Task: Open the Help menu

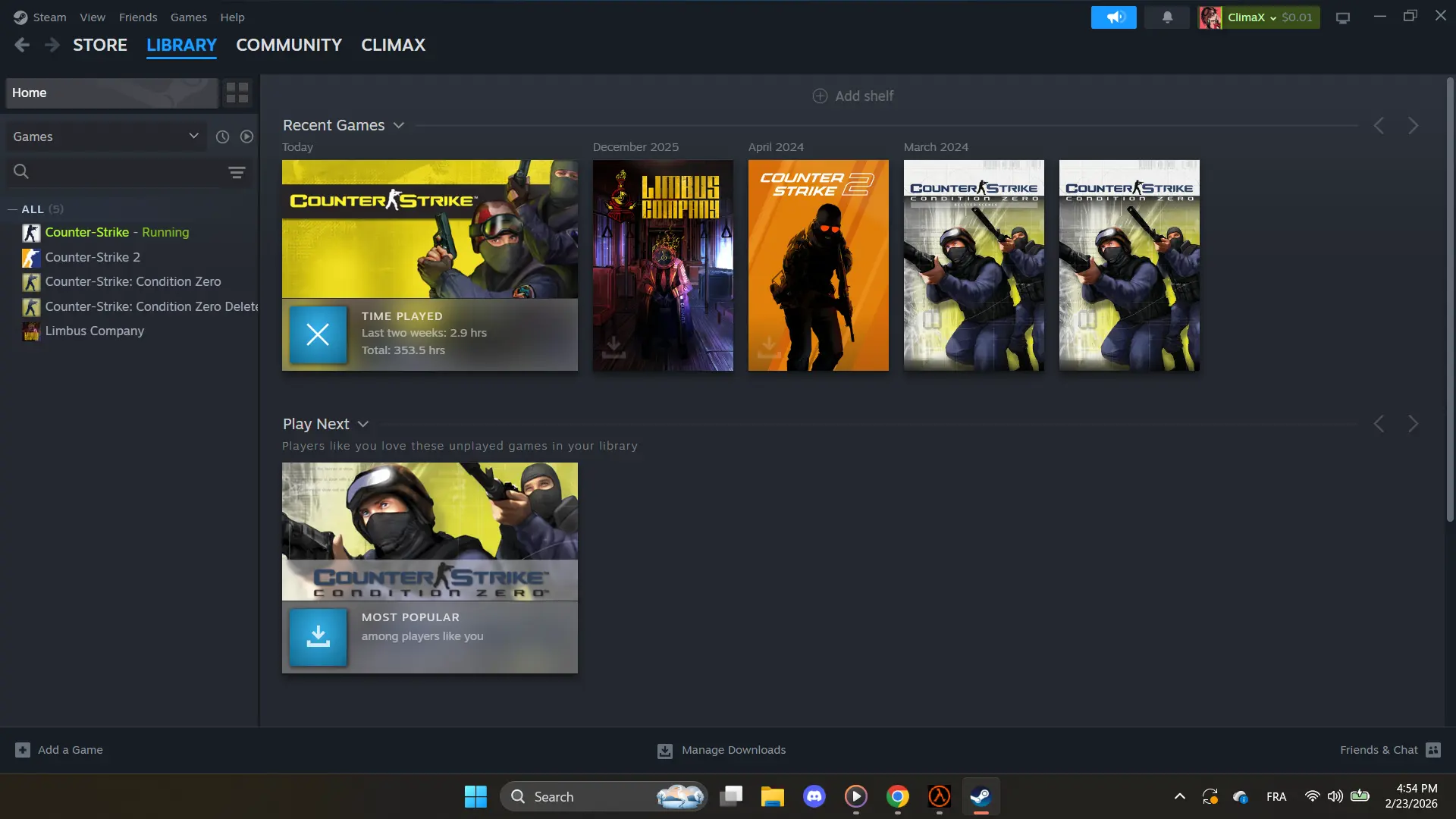Action: (232, 17)
